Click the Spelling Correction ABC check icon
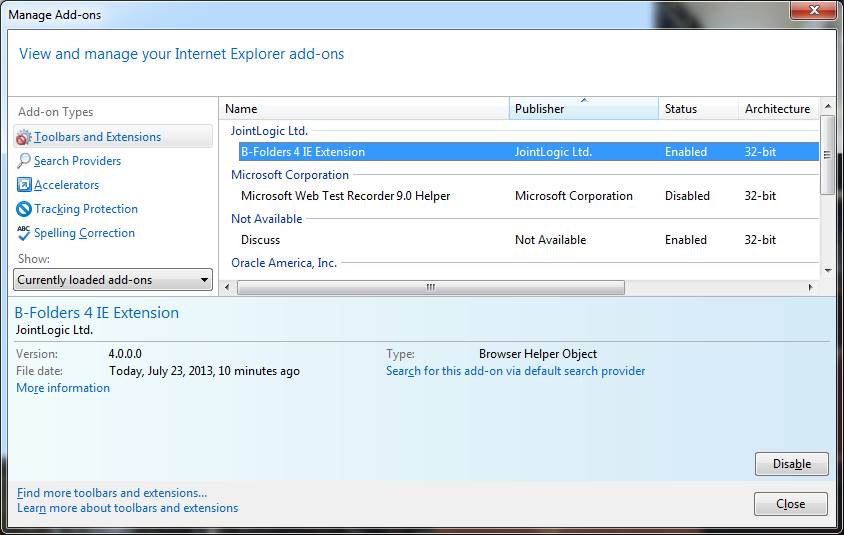844x535 pixels. pos(24,233)
